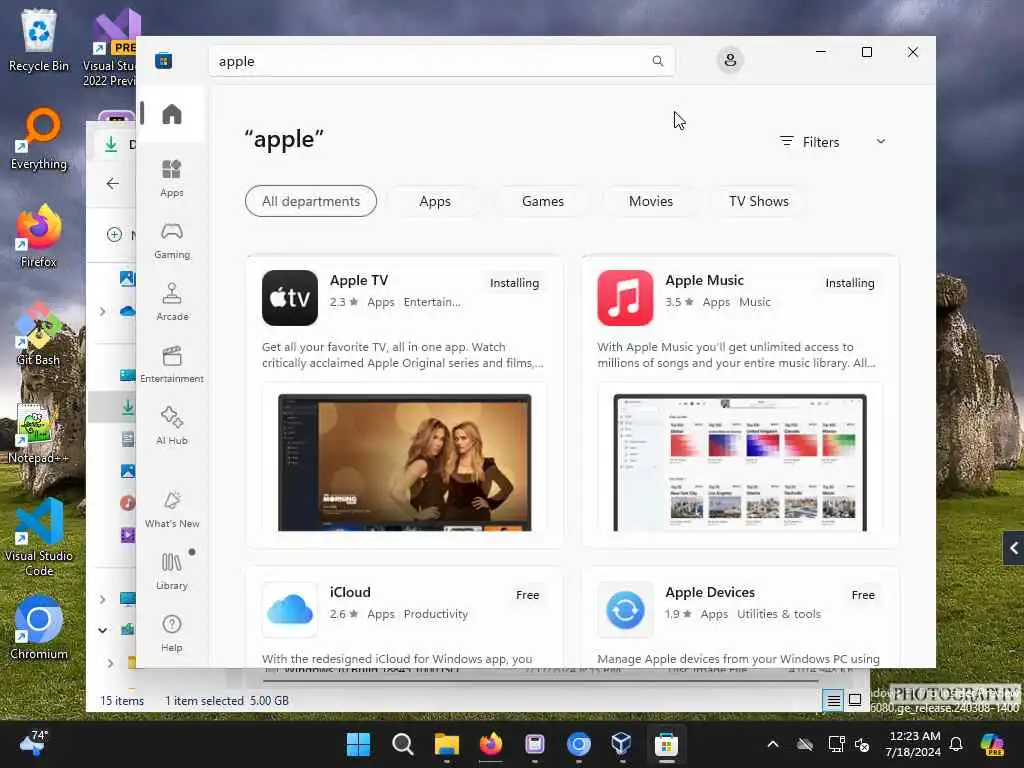Click the search magnifier icon in Store
1024x768 pixels.
658,61
